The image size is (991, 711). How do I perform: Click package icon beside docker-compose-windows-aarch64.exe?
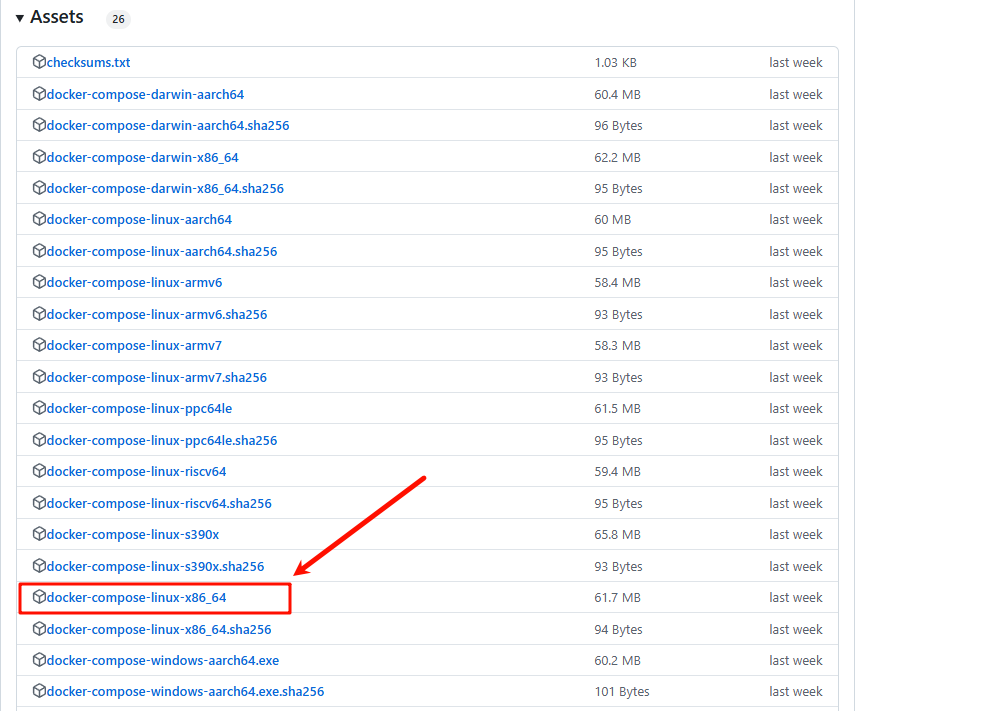39,660
